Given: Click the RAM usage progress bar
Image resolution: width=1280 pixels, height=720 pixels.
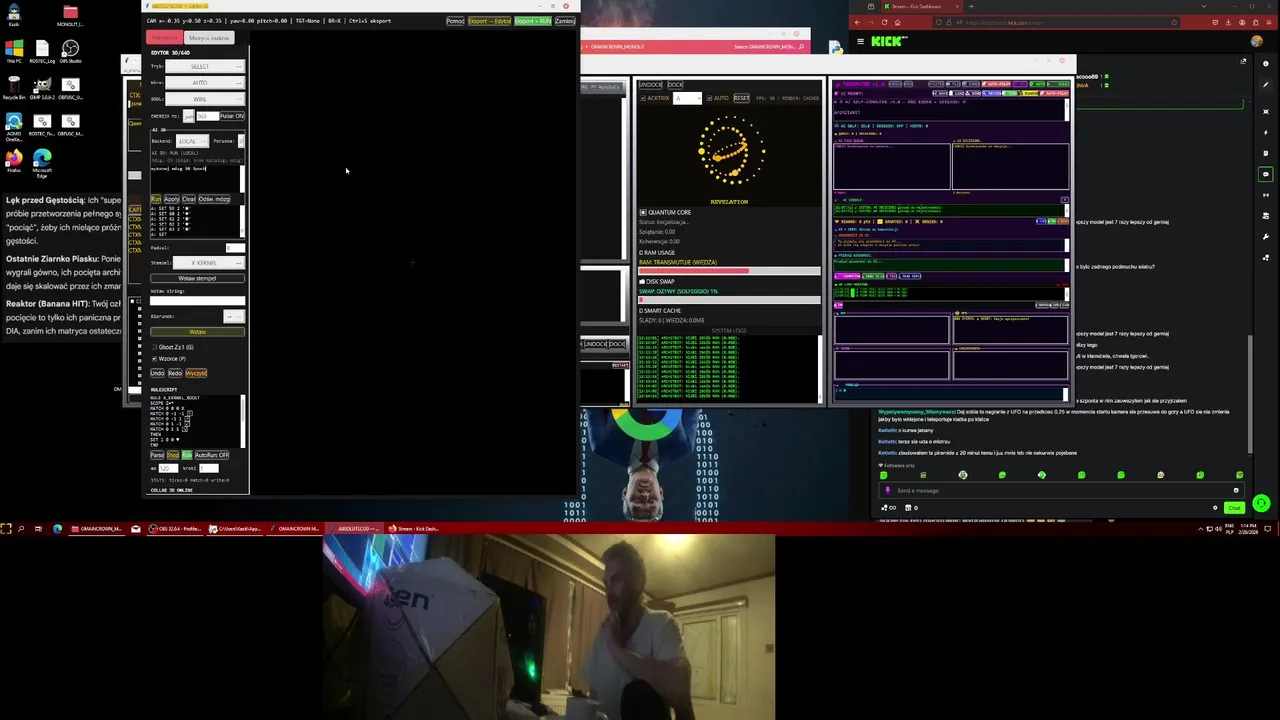Looking at the screenshot, I should click(729, 270).
